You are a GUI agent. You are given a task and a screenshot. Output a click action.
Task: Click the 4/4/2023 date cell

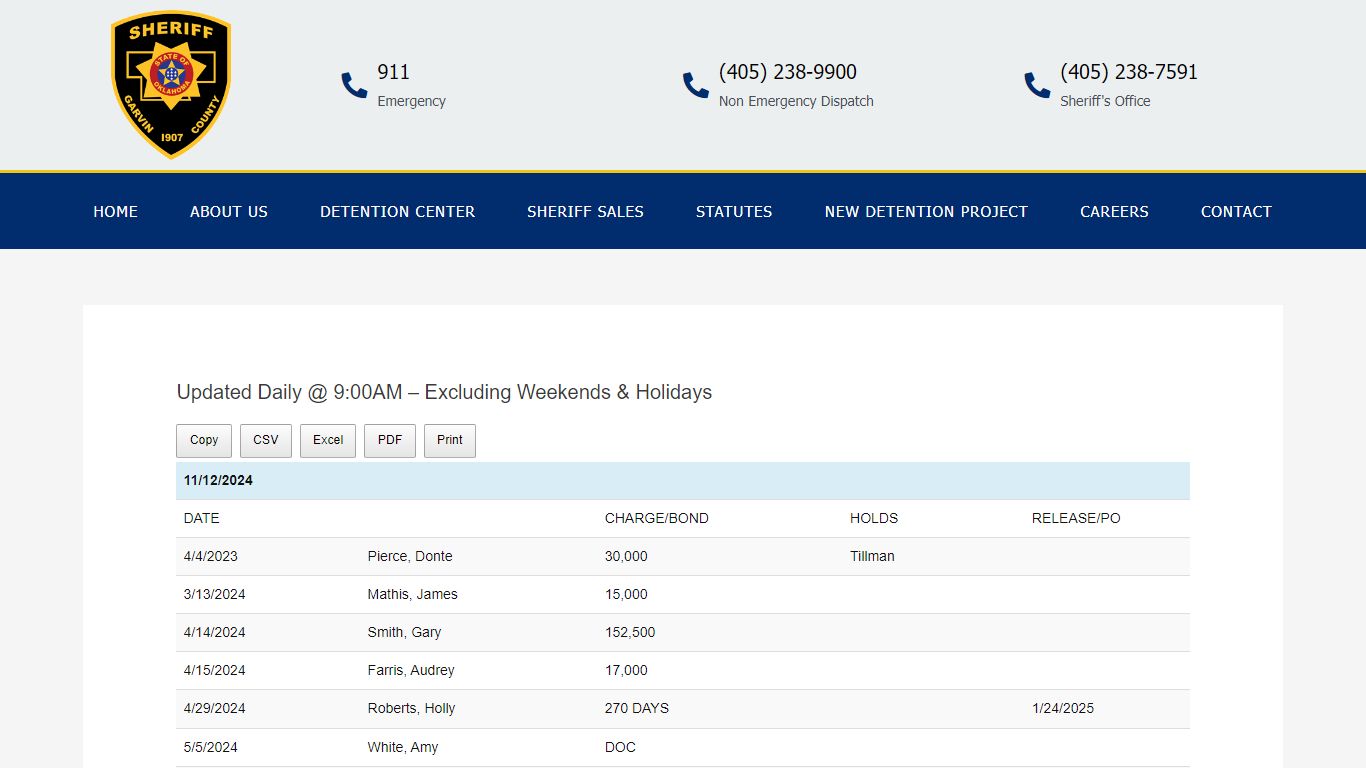(211, 557)
